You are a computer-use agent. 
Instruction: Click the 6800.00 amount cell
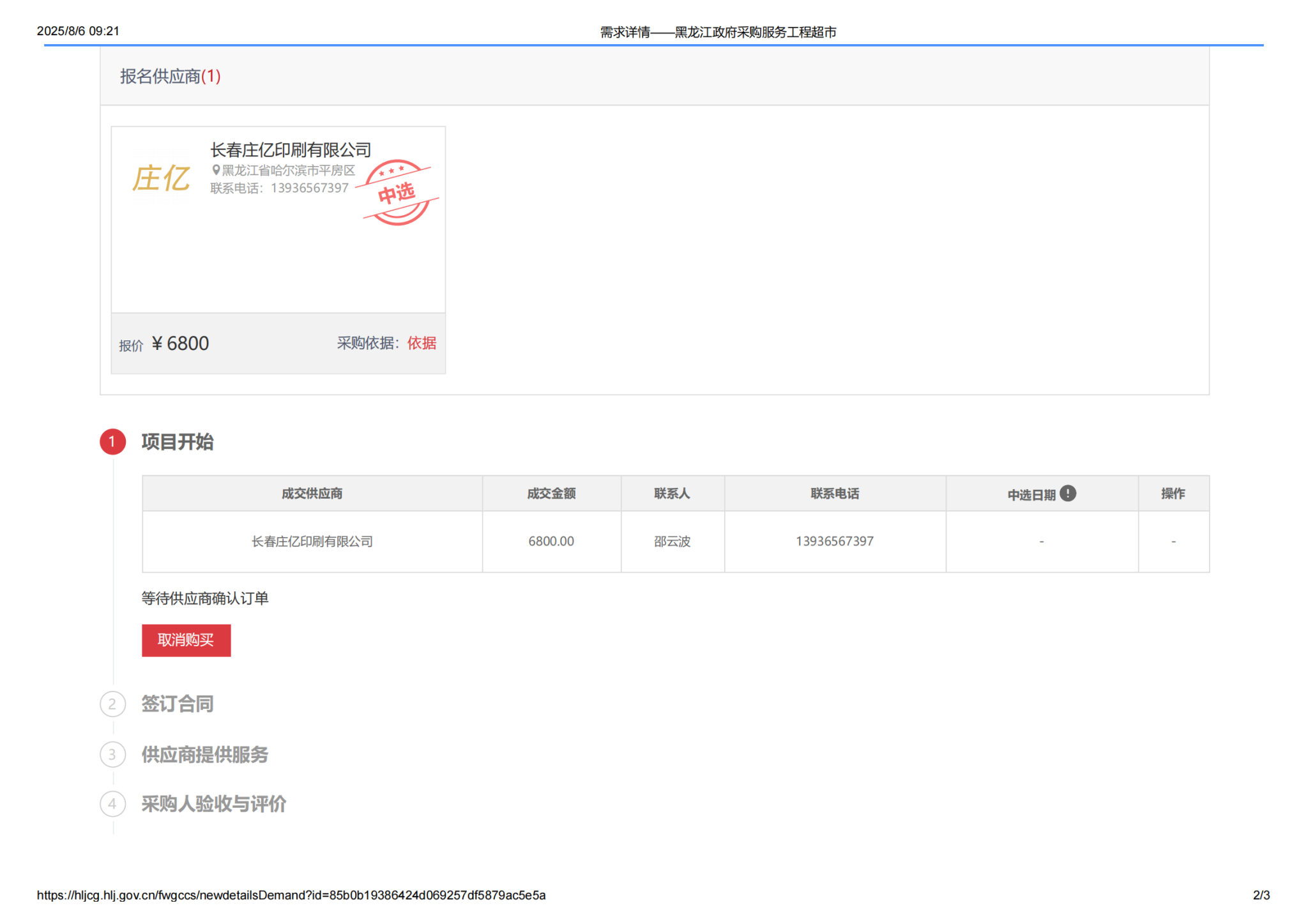[551, 542]
